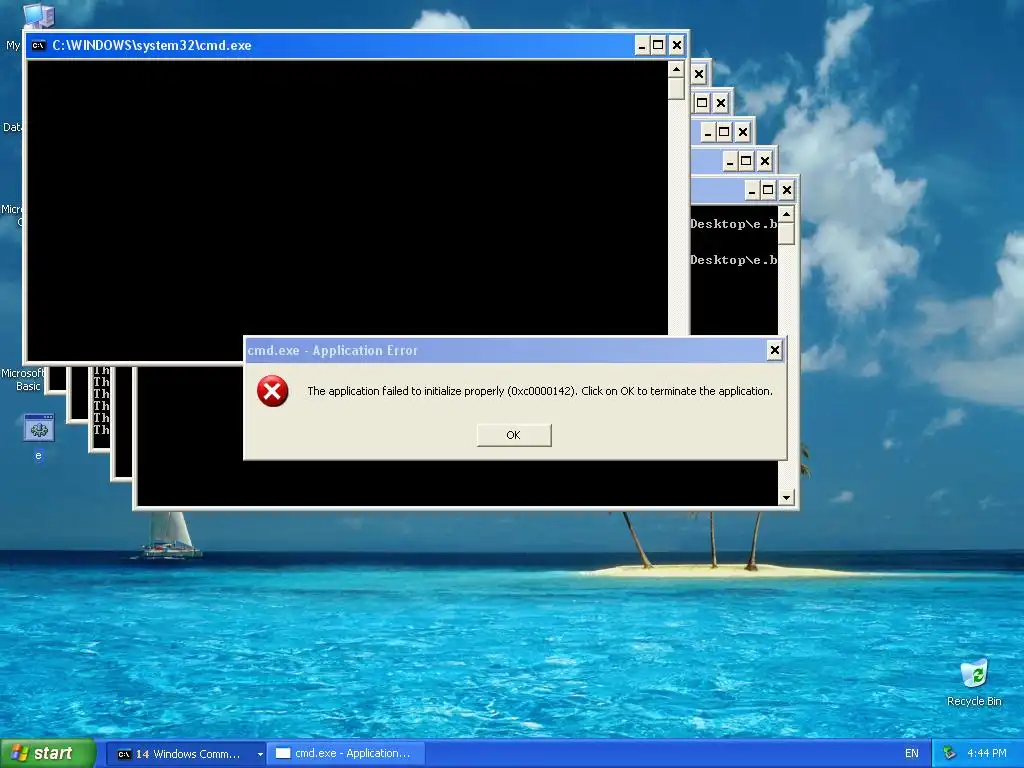Screen dimensions: 1024x768
Task: Select the 'e' batch file desktop icon
Action: point(39,437)
